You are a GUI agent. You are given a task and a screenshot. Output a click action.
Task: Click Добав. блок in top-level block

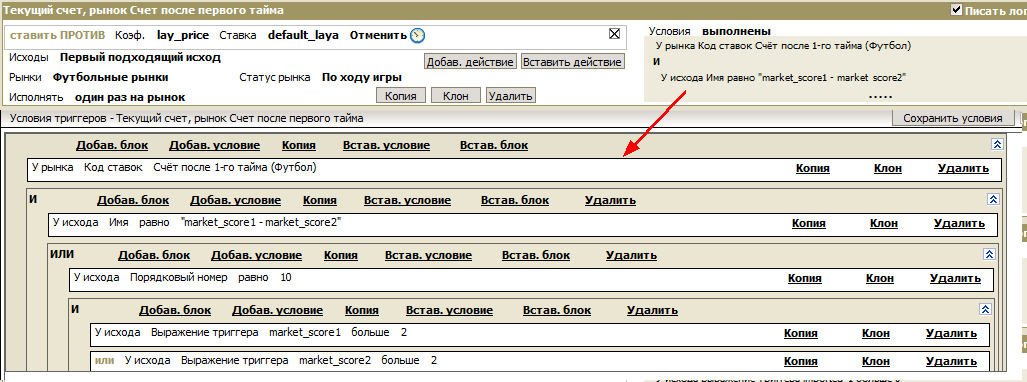[112, 145]
